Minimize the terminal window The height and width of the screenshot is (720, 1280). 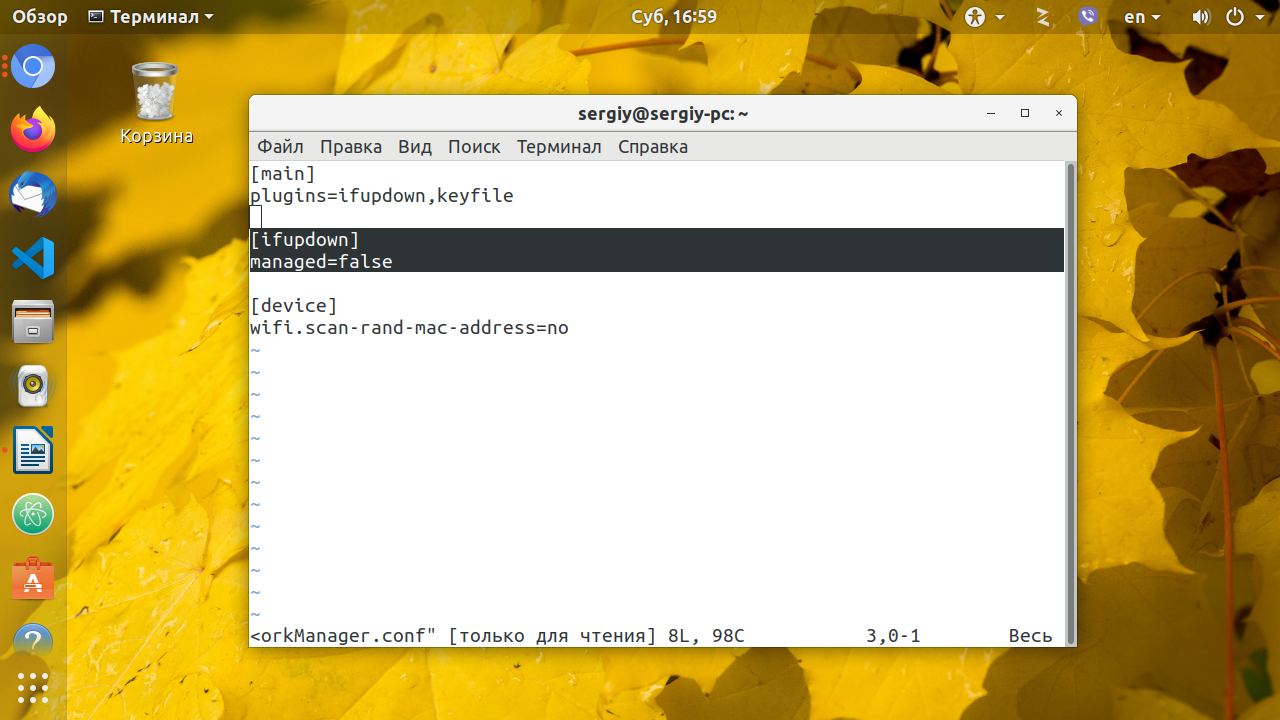(x=991, y=114)
